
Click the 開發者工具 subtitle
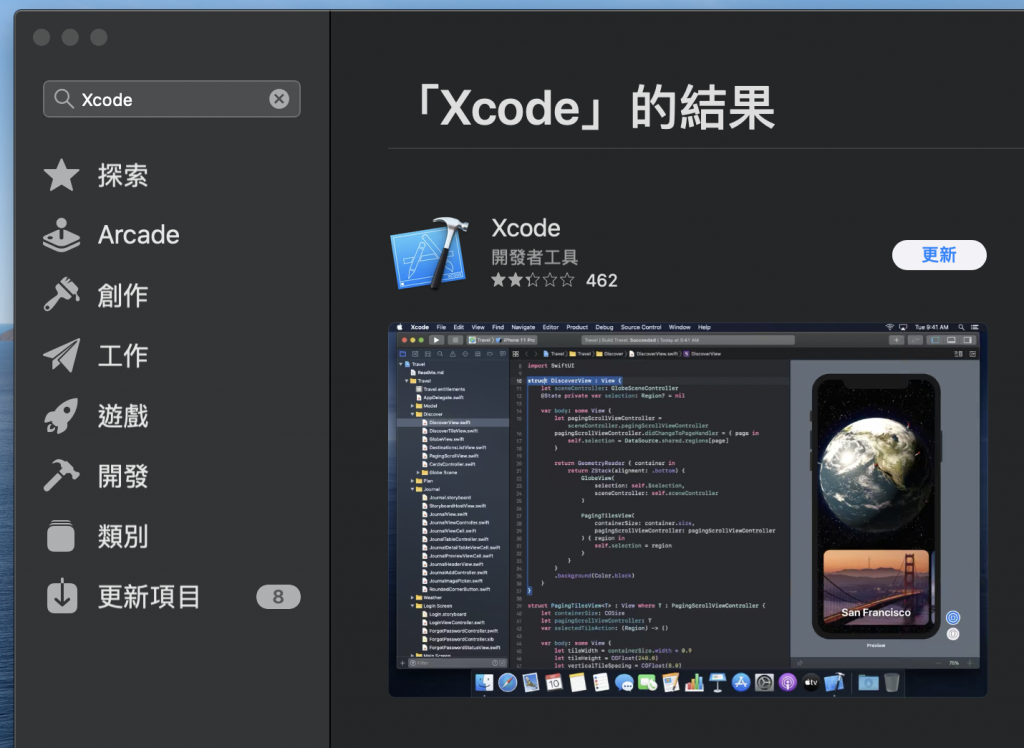tap(535, 257)
